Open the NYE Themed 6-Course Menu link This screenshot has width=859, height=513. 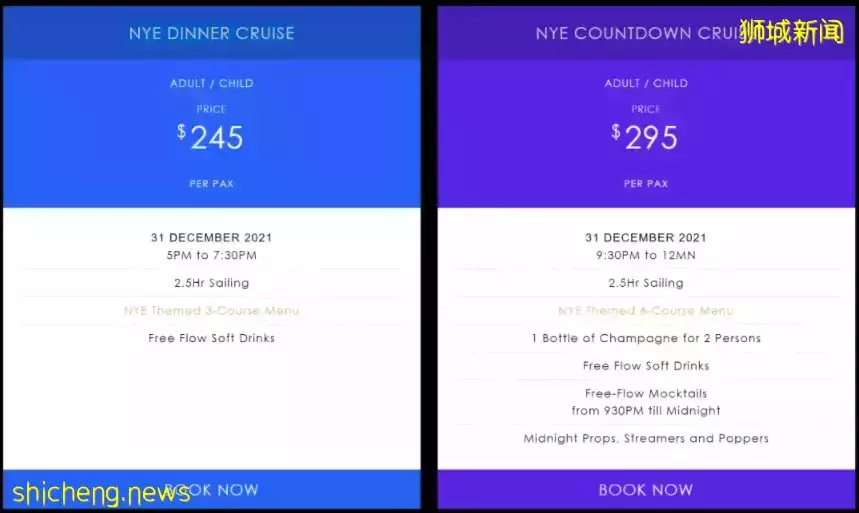(646, 310)
